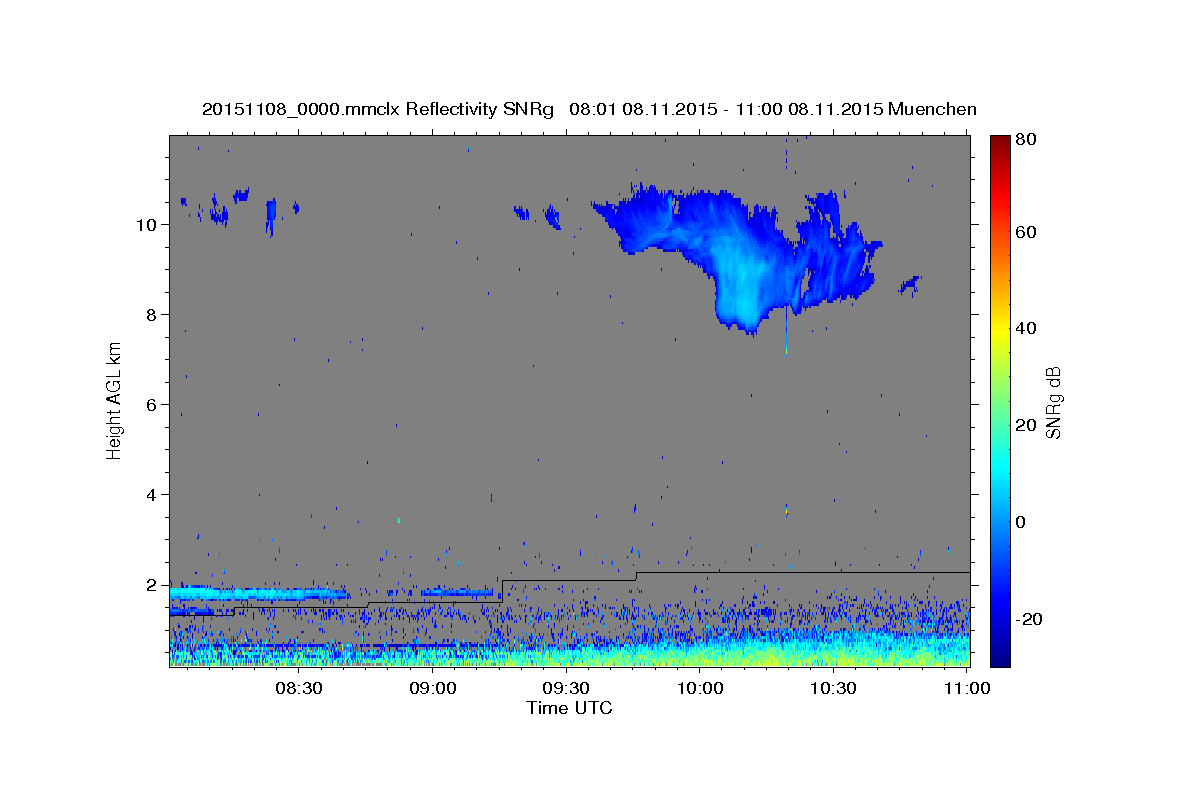This screenshot has width=1200, height=800.
Task: Click the 09:30 time tick label
Action: (x=566, y=688)
